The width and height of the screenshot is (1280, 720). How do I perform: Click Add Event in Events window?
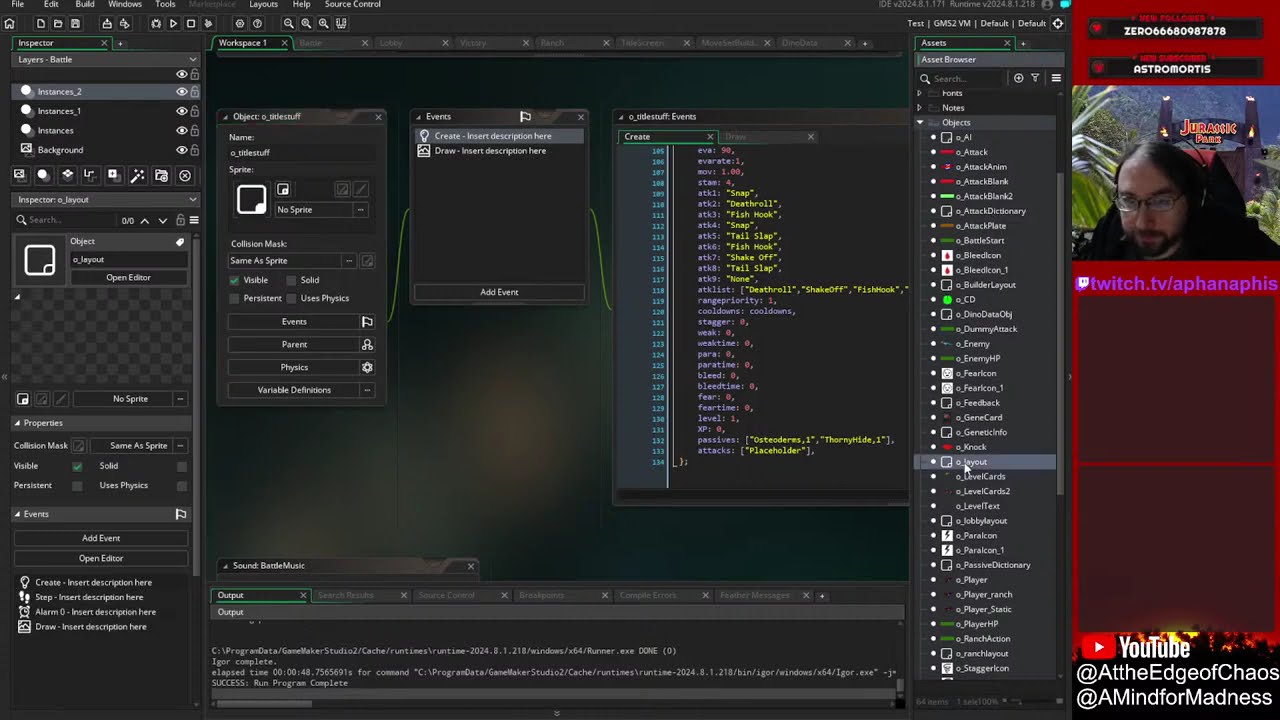point(499,292)
